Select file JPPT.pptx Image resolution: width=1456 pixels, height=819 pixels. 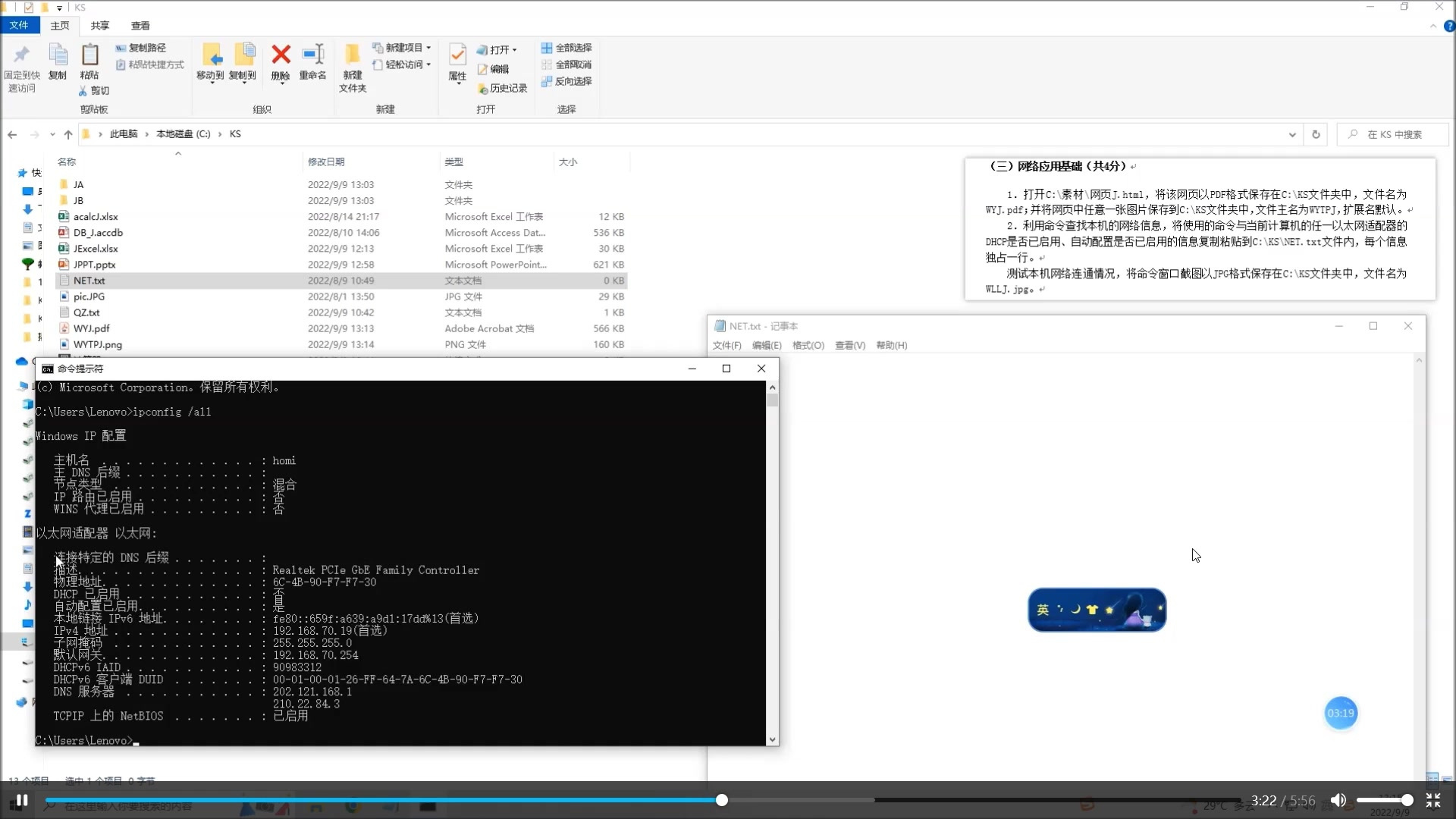(x=341, y=264)
